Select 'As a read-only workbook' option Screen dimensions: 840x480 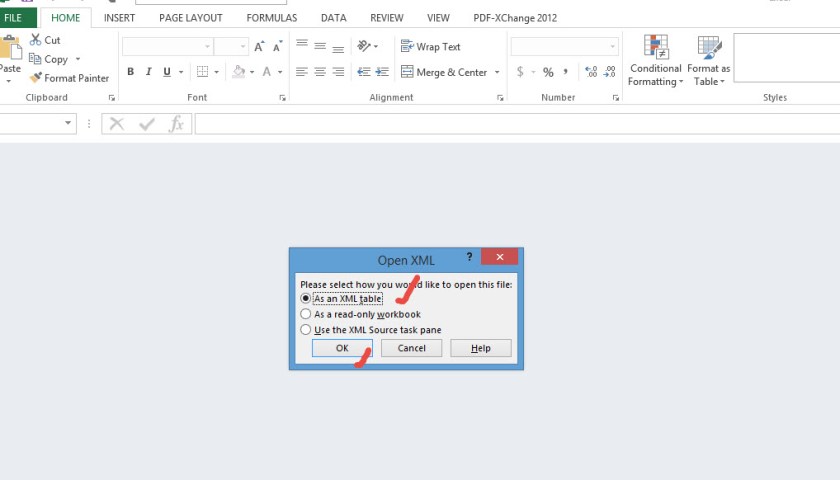point(361,314)
